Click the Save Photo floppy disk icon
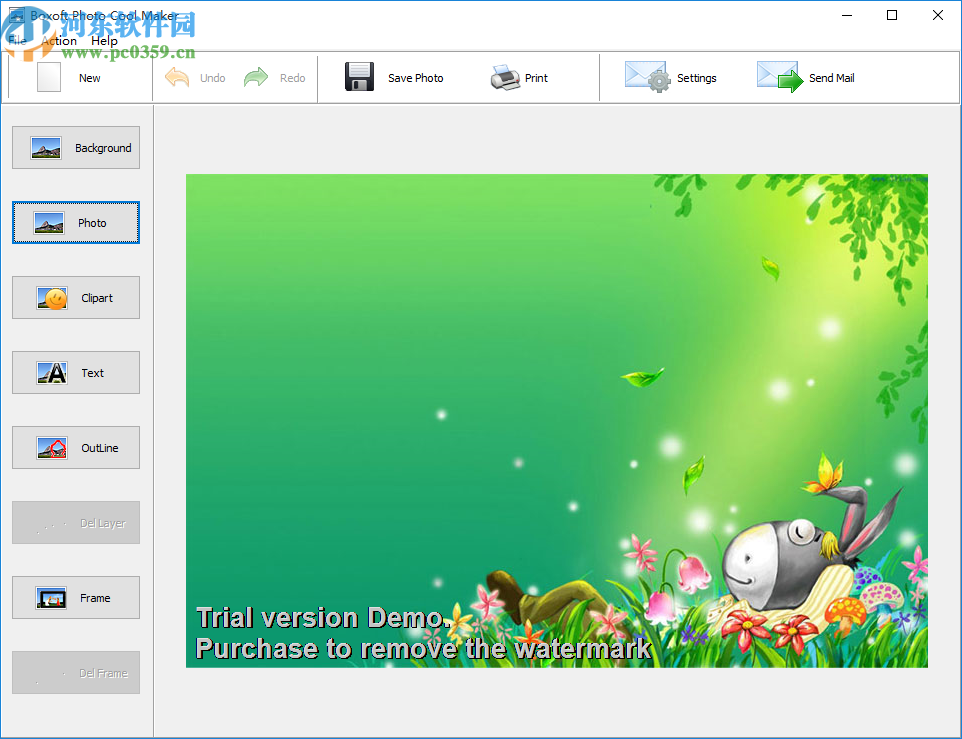962x739 pixels. [360, 77]
